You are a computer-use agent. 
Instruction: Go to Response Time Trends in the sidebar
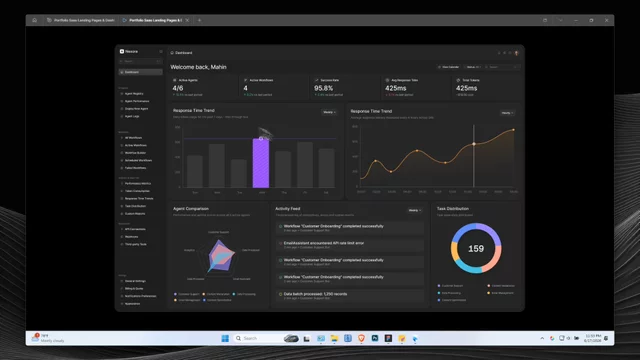tap(139, 198)
